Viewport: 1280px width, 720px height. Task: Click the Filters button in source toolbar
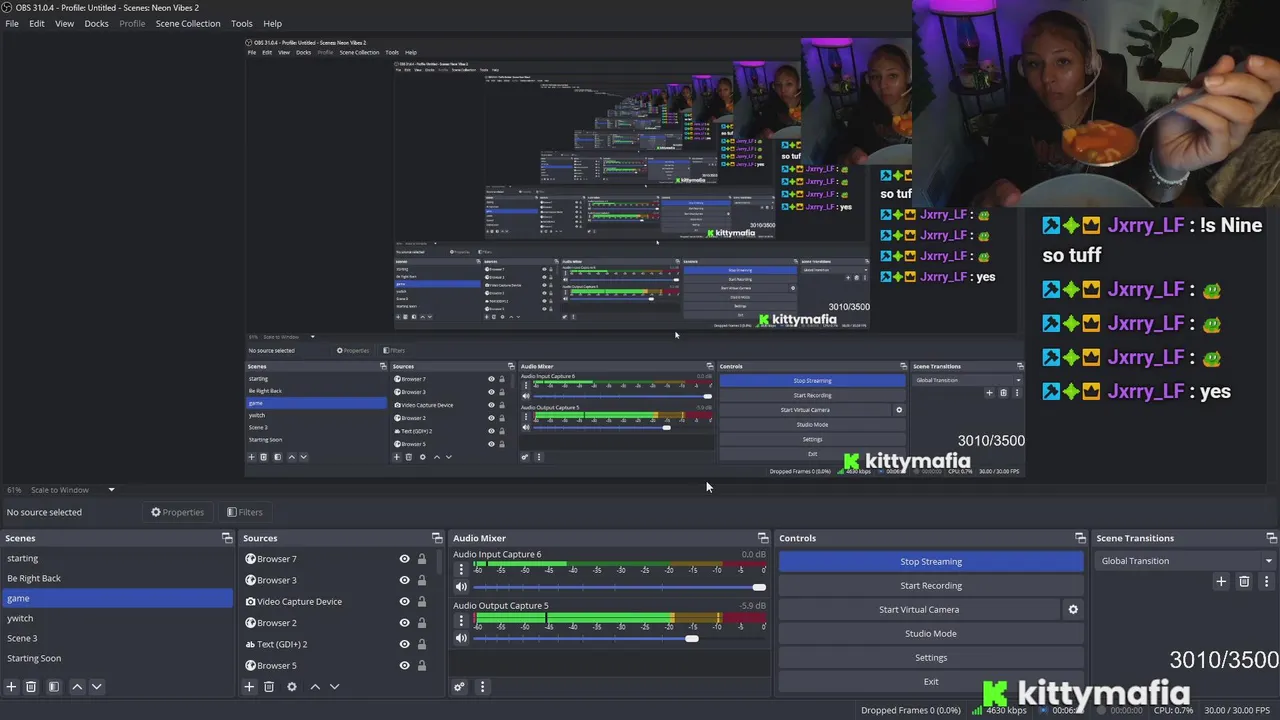(x=244, y=512)
